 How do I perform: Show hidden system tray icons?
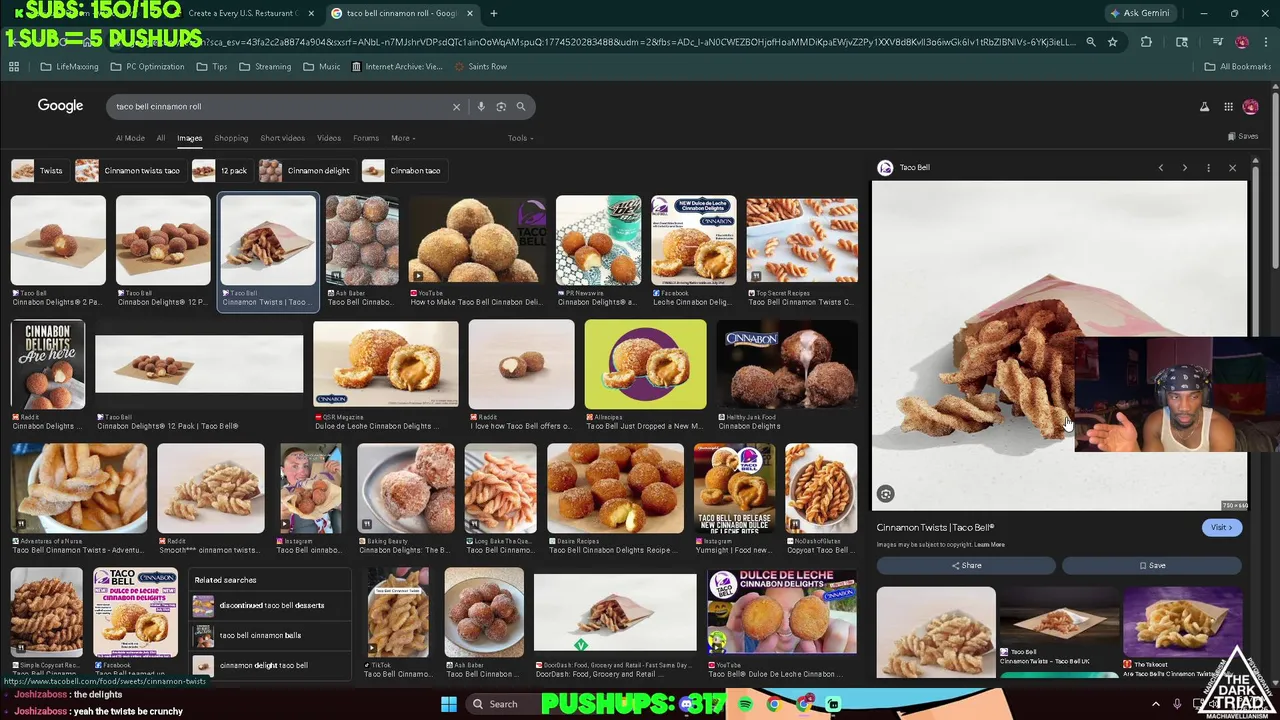click(1155, 704)
